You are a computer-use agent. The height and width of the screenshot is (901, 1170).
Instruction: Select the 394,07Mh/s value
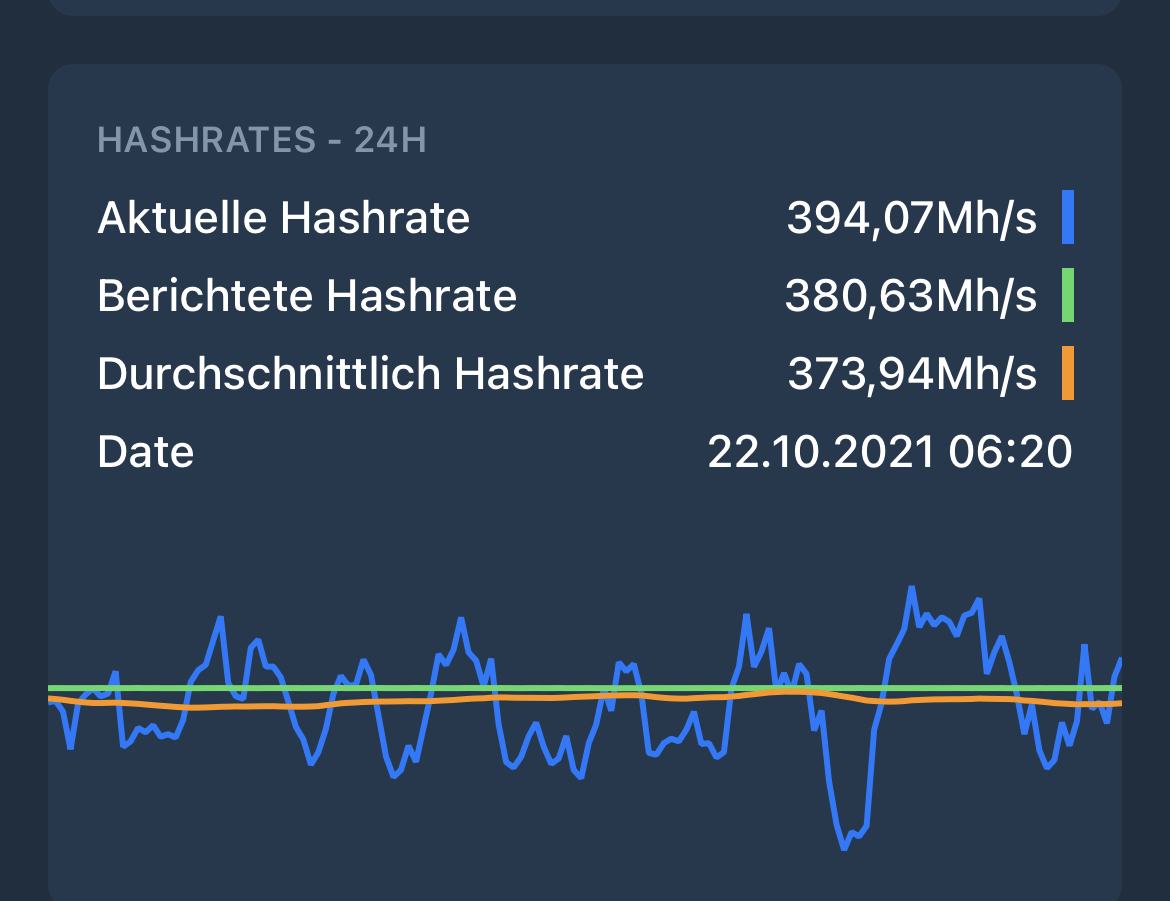point(912,218)
